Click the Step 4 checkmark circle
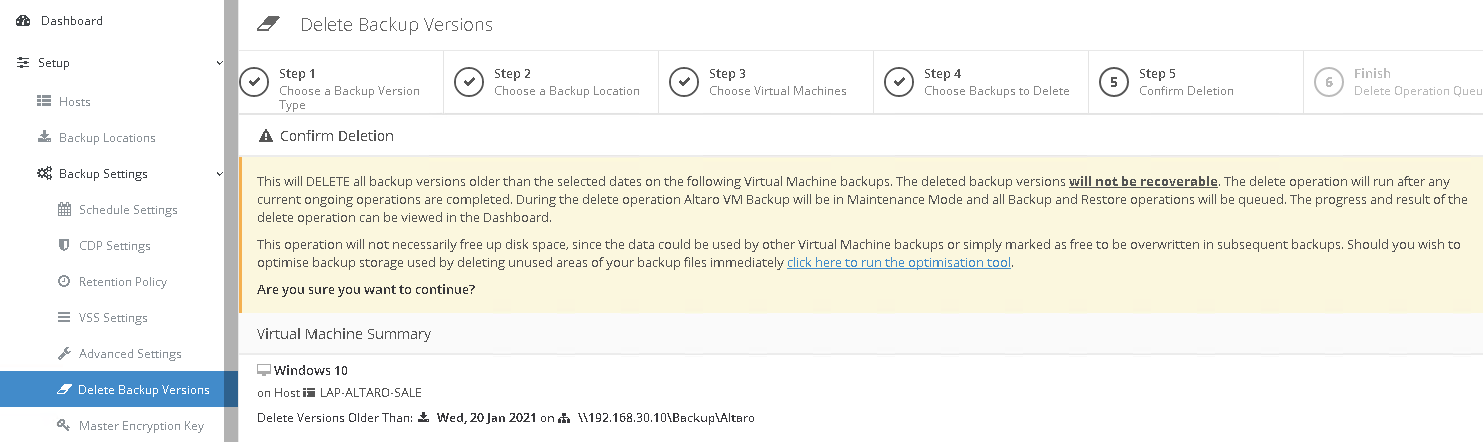1483x442 pixels. coord(899,82)
